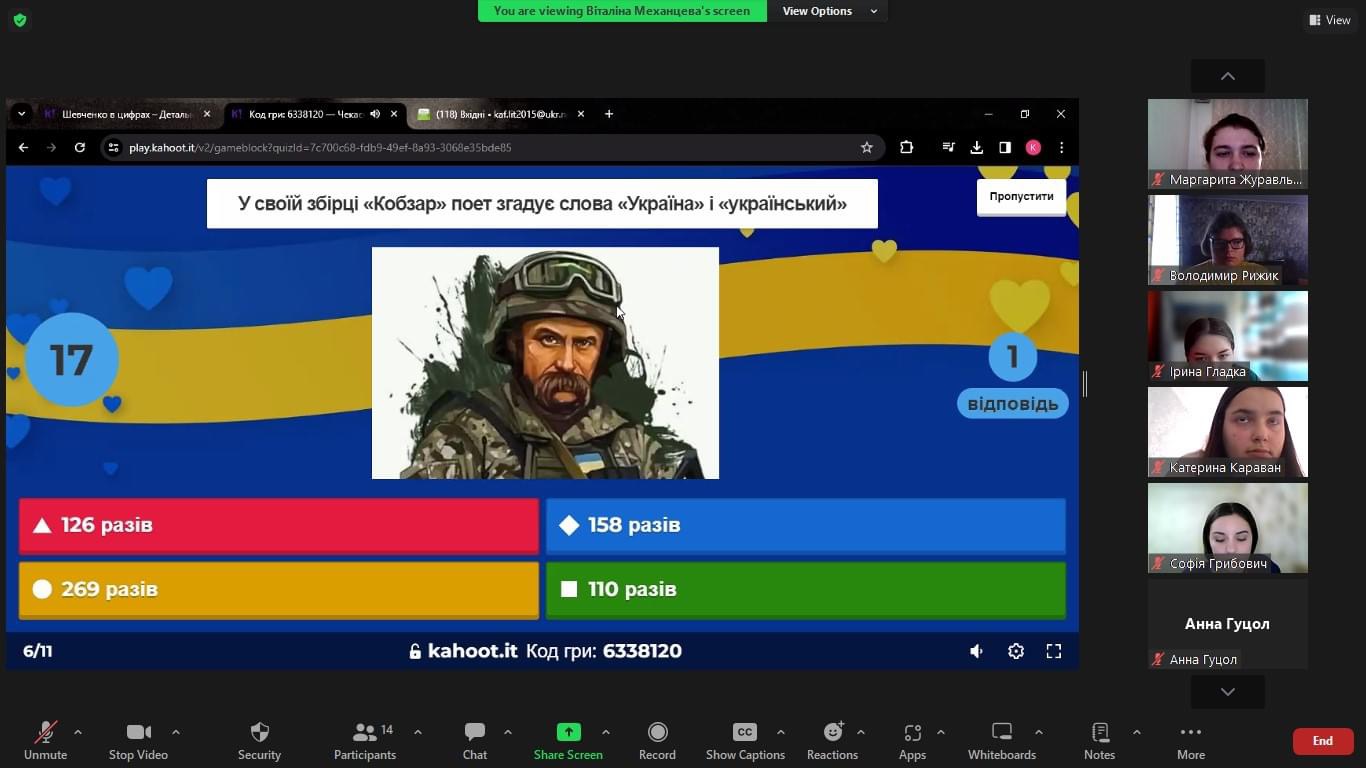Image resolution: width=1366 pixels, height=768 pixels.
Task: Open Security shield options
Action: 259,740
